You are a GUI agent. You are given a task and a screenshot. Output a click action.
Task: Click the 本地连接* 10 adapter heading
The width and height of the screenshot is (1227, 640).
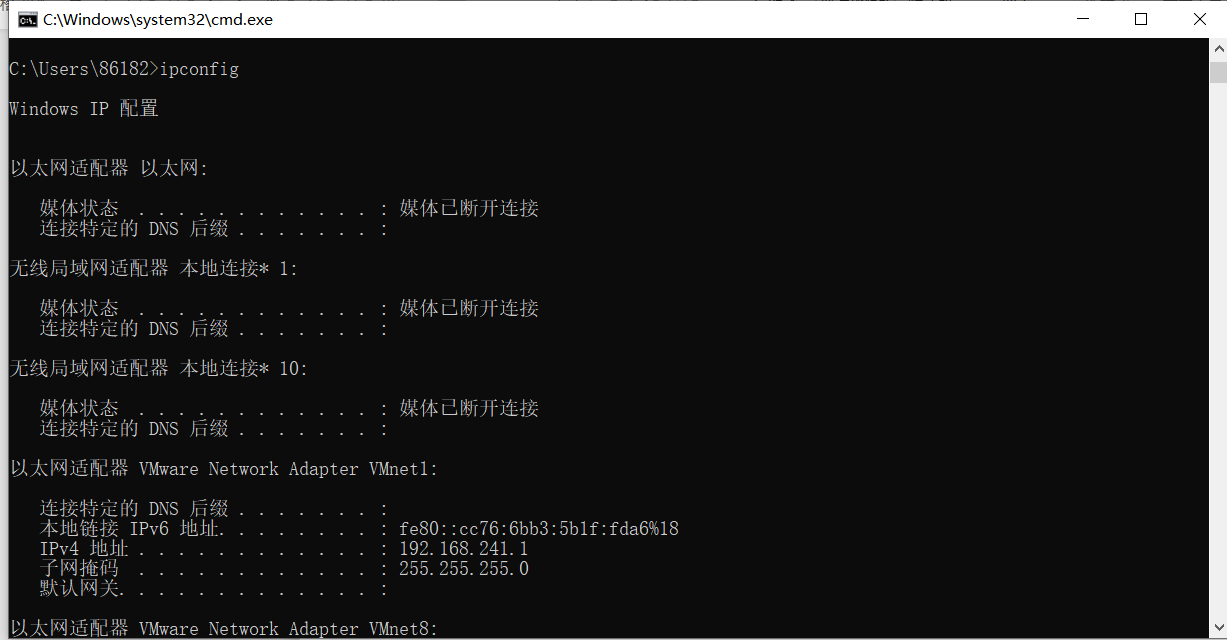click(x=159, y=369)
